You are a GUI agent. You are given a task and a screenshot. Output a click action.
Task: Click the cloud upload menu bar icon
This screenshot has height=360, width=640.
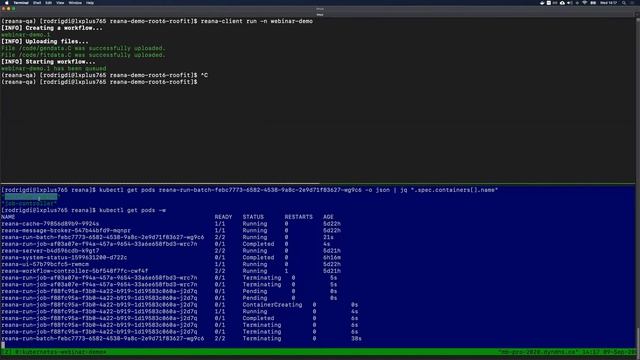[x=562, y=2]
